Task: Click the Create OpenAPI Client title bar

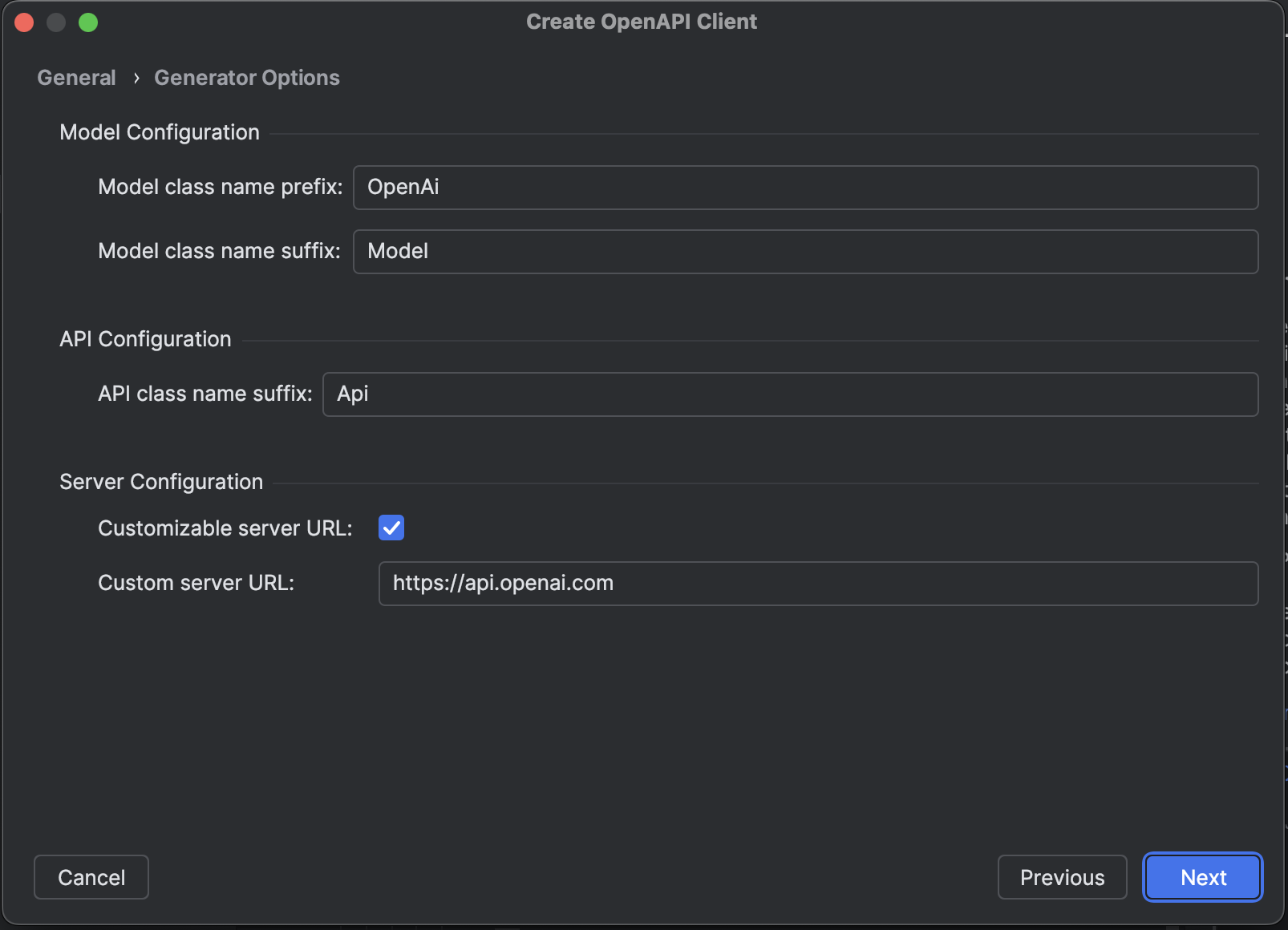Action: pos(642,22)
